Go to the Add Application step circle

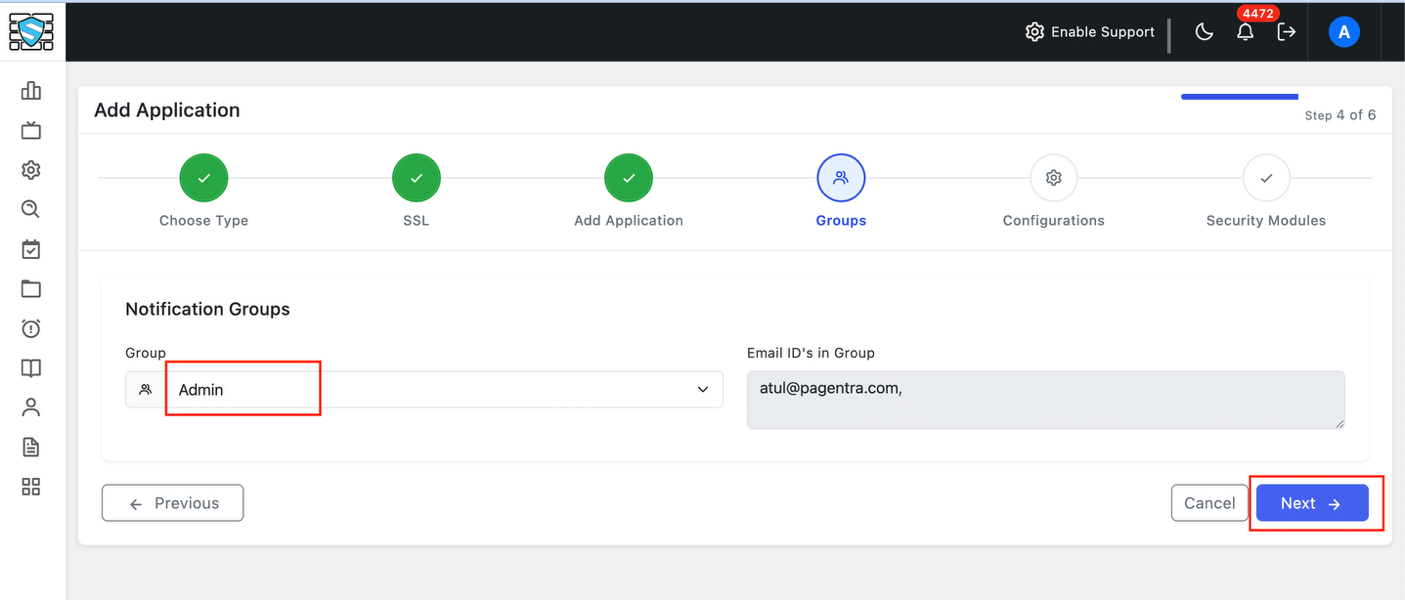tap(629, 179)
